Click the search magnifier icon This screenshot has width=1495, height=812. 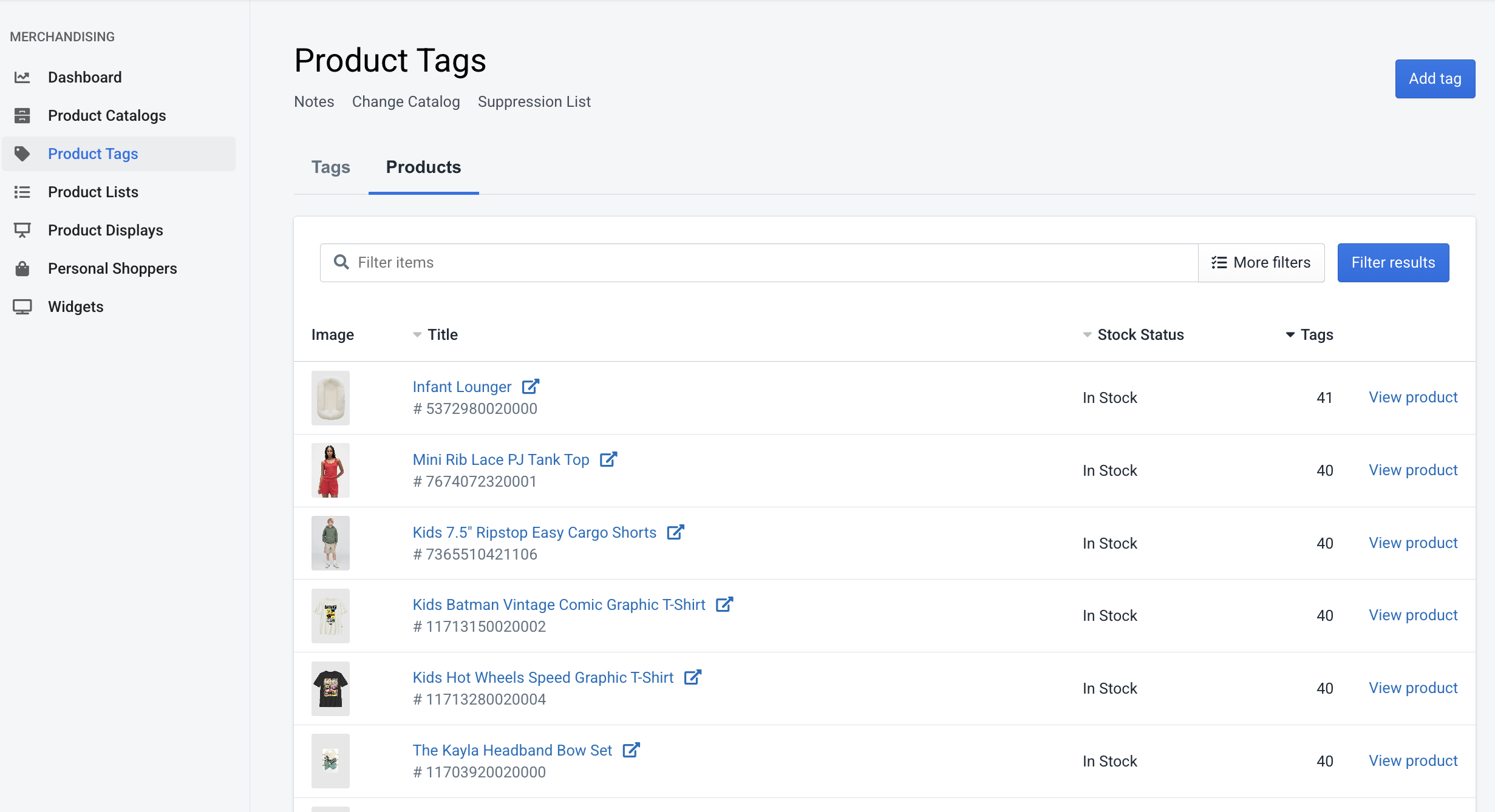(x=341, y=262)
